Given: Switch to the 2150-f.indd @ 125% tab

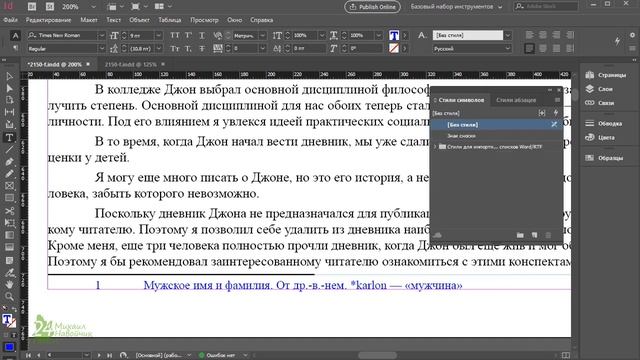Looking at the screenshot, I should 131,64.
